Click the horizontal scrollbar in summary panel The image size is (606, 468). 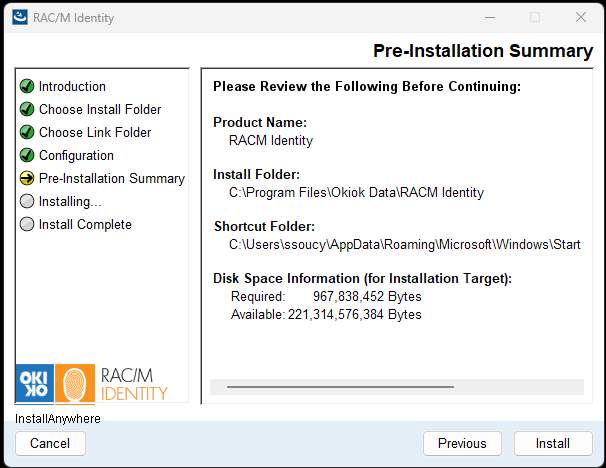pyautogui.click(x=340, y=386)
